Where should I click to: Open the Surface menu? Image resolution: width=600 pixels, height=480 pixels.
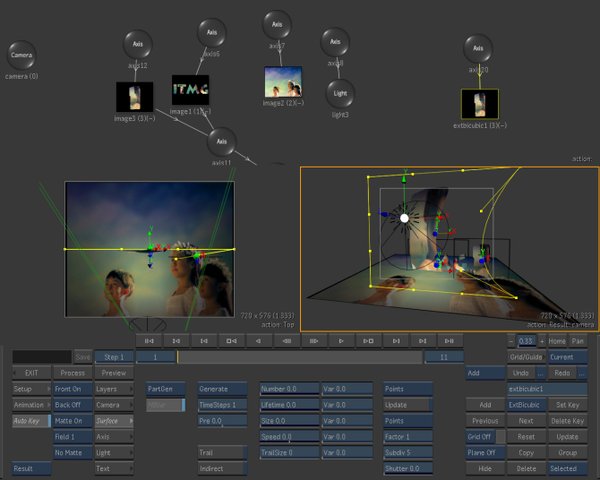point(112,421)
